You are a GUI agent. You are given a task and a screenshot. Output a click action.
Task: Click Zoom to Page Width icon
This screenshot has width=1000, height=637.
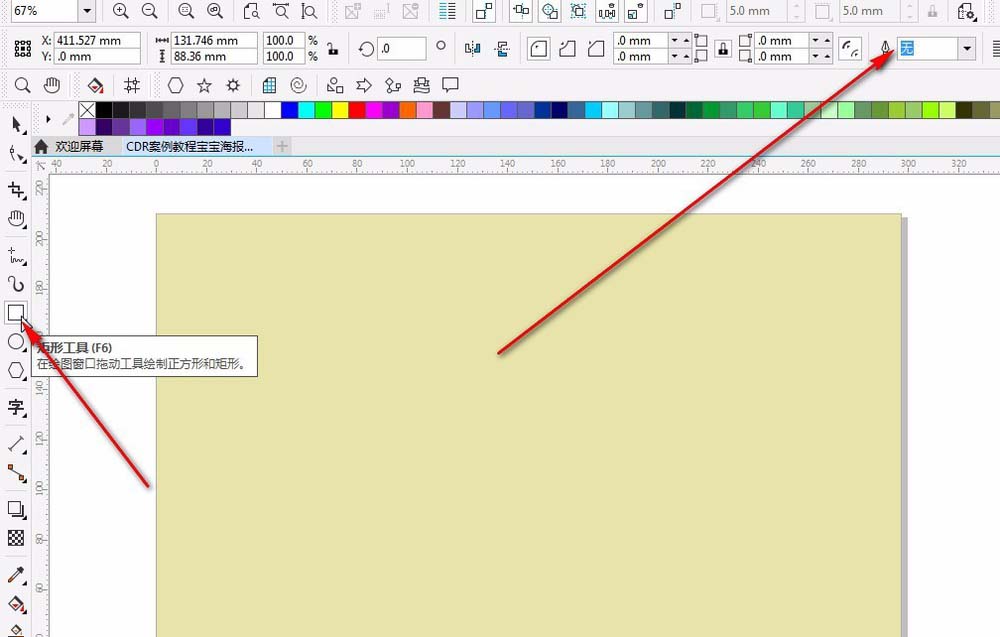point(281,11)
